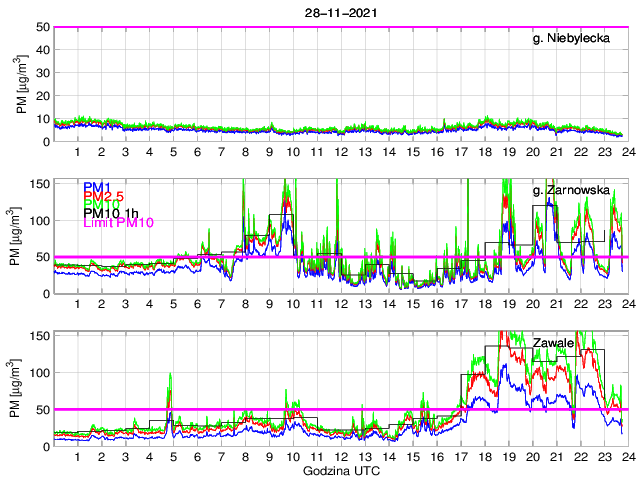The width and height of the screenshot is (640, 480).
Task: Click the 30 tick on top chart
Action: (43, 73)
